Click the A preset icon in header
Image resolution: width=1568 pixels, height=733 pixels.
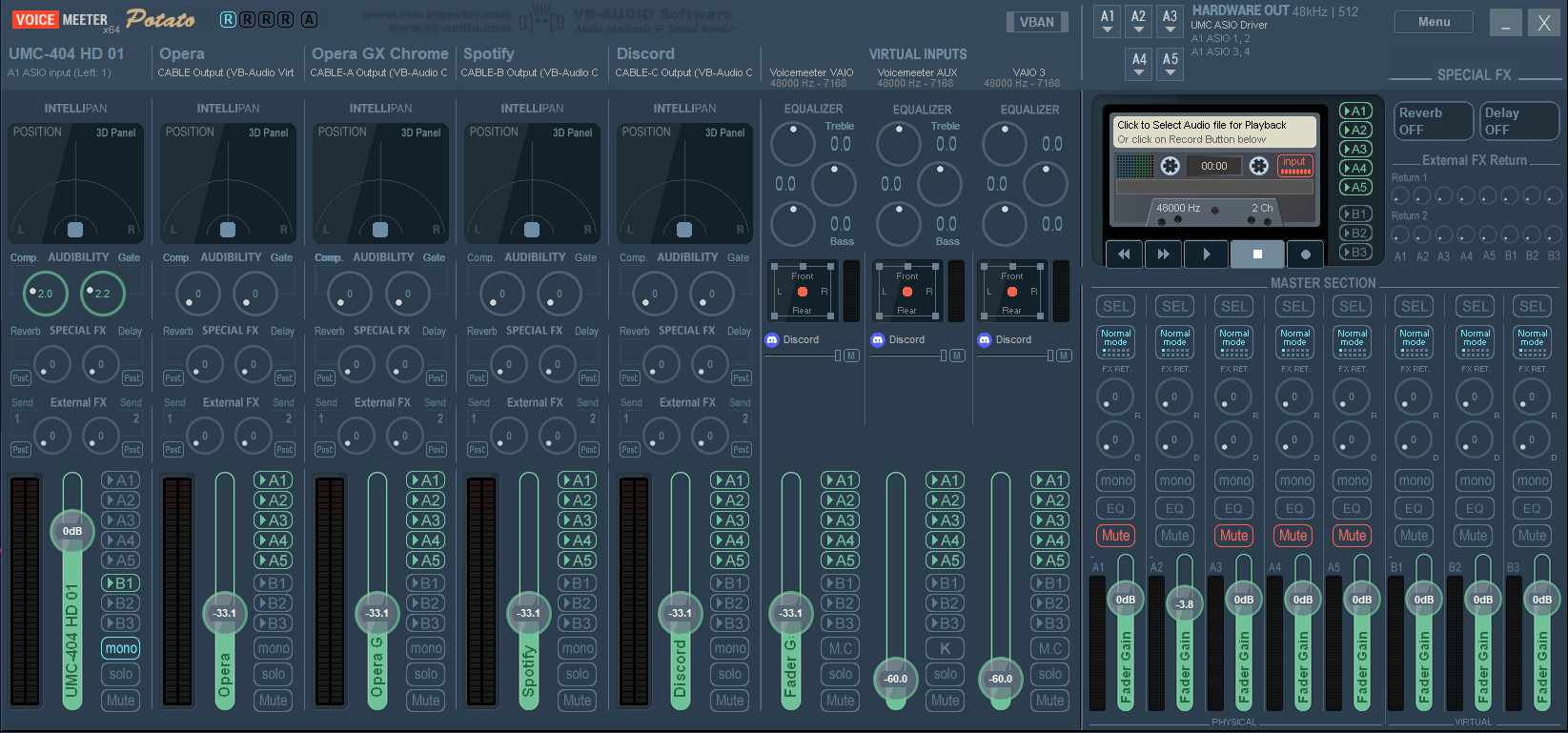pos(309,19)
